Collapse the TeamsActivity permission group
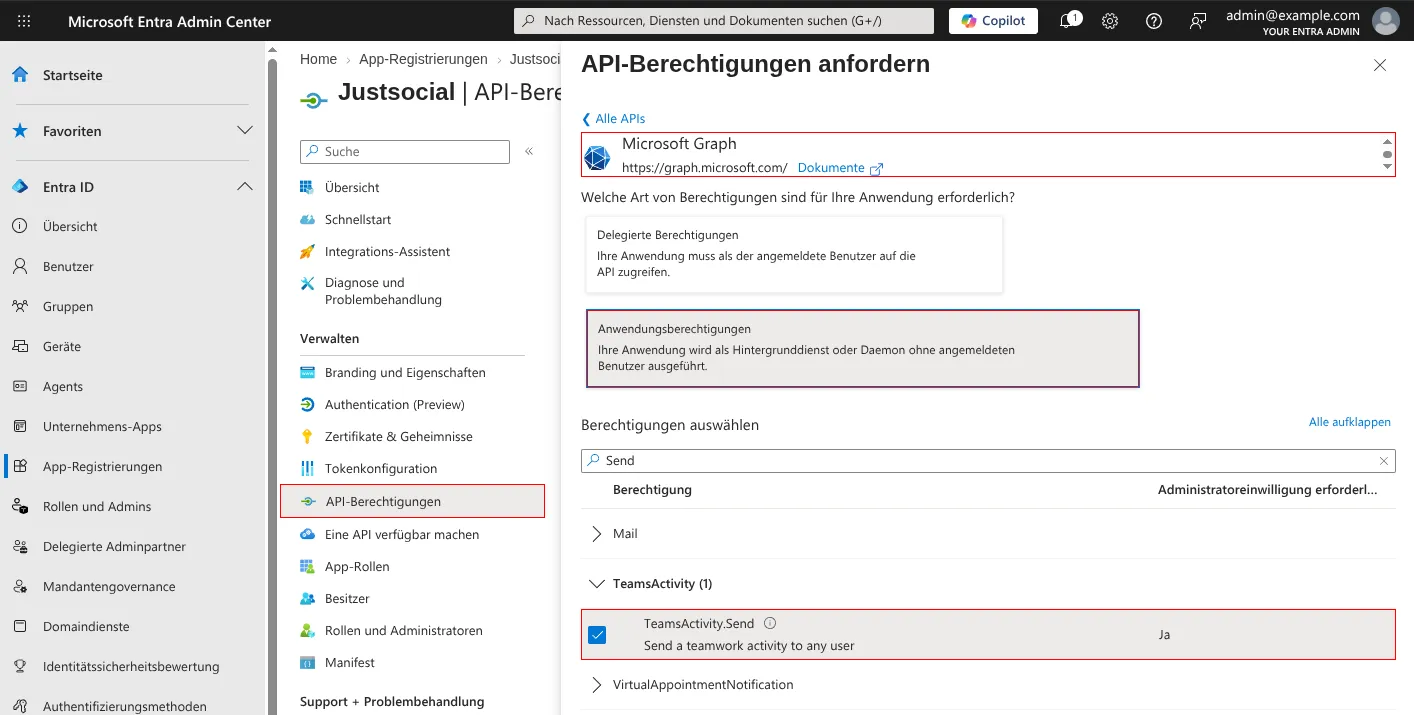Screen dimensions: 1414x715 597,584
